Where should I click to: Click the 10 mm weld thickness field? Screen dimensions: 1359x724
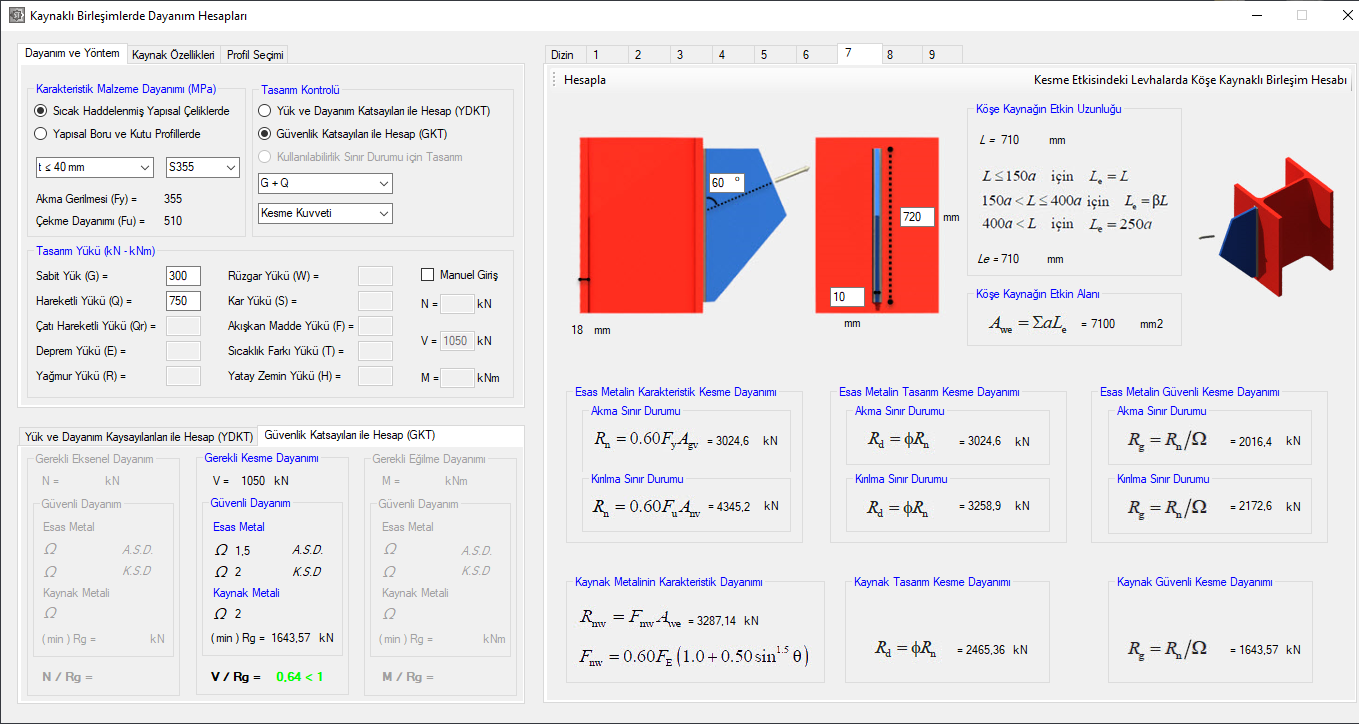[846, 297]
